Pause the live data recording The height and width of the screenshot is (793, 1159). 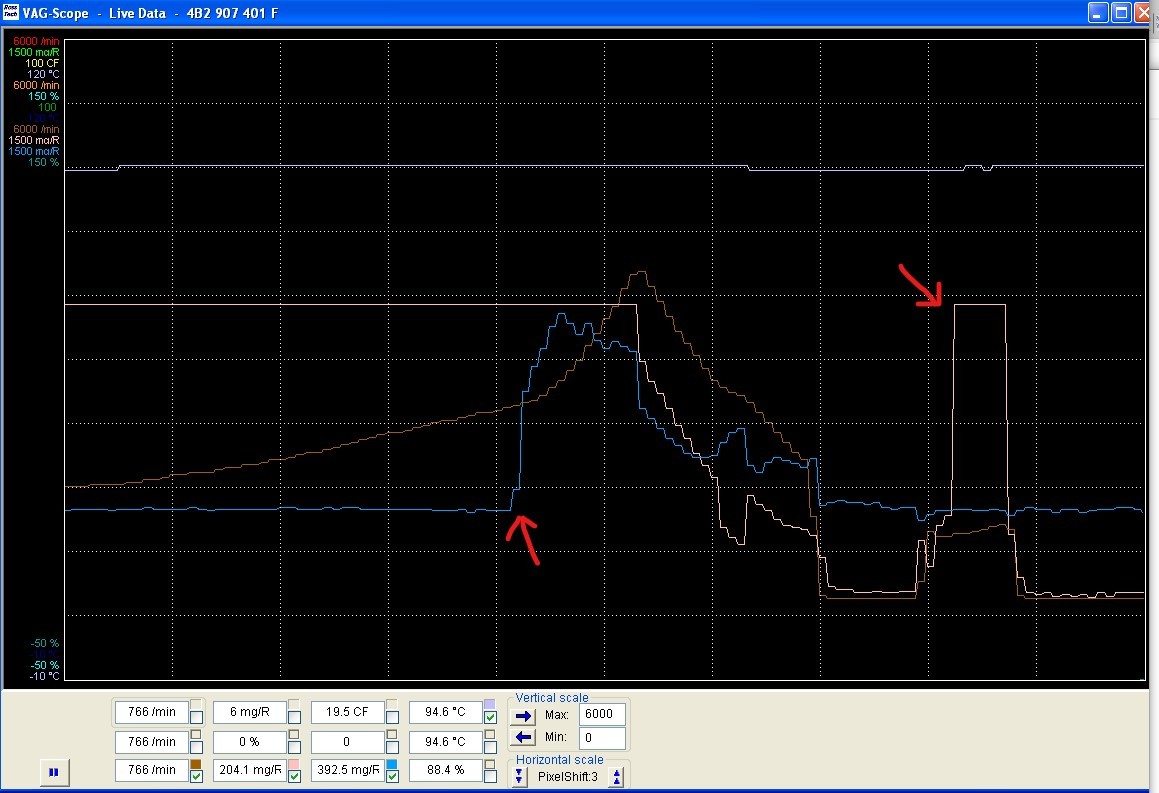click(x=54, y=772)
